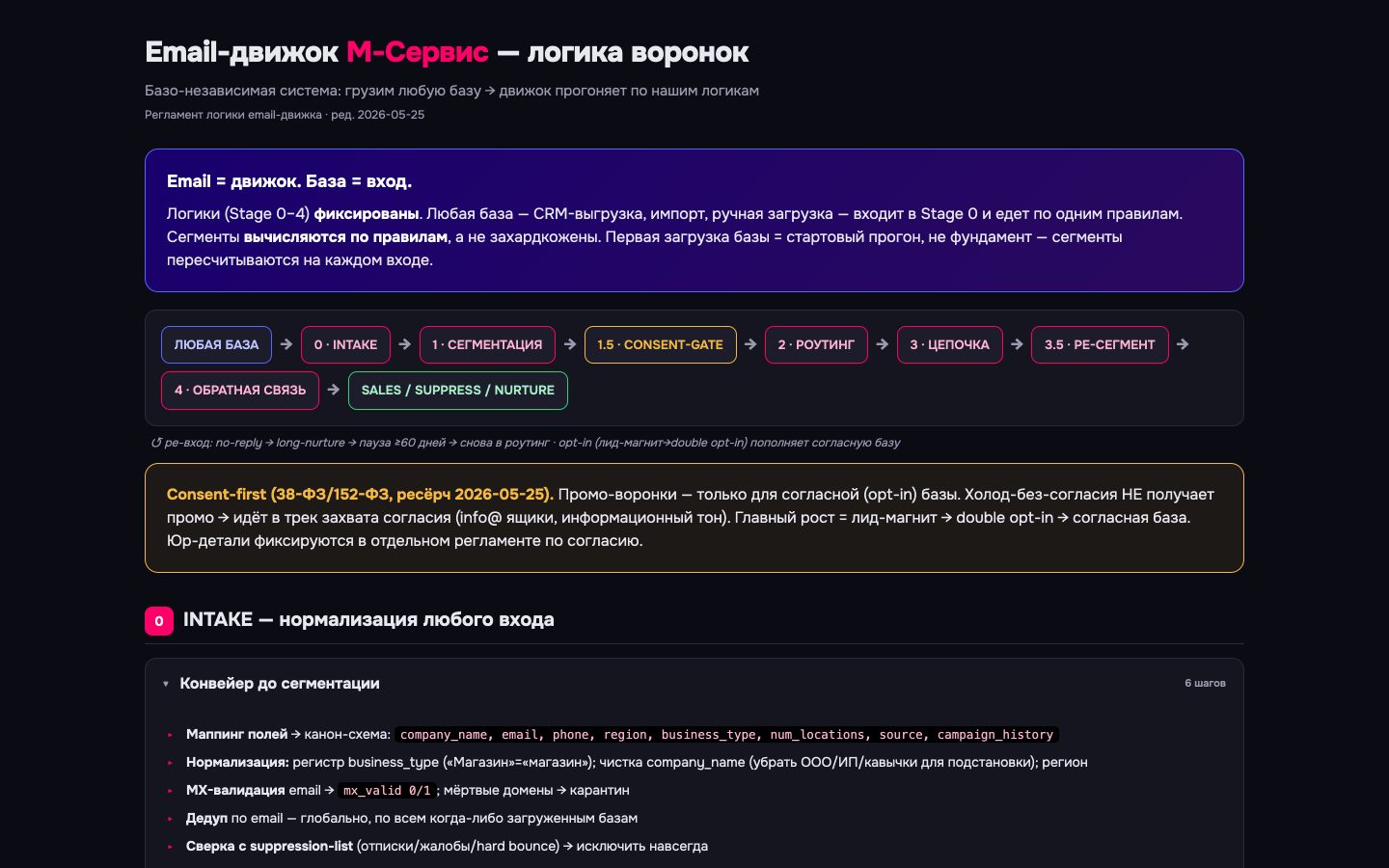Click the disclosure triangle beside Конвейер до сегментации
This screenshot has width=1389, height=868.
pyautogui.click(x=166, y=684)
